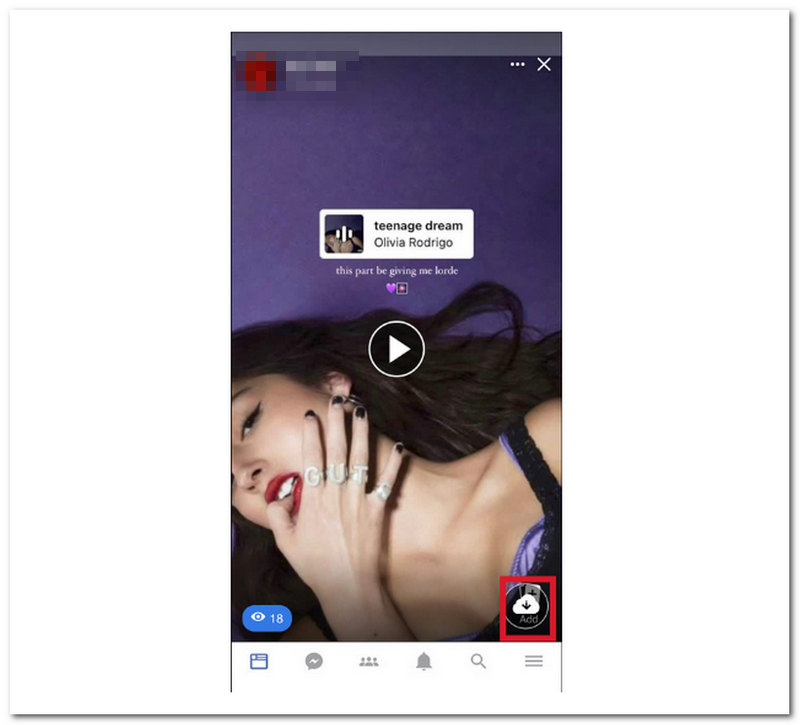Image resolution: width=800 pixels, height=725 pixels.
Task: Click the 'Olivia Rodrigo' artist name
Action: tap(413, 242)
